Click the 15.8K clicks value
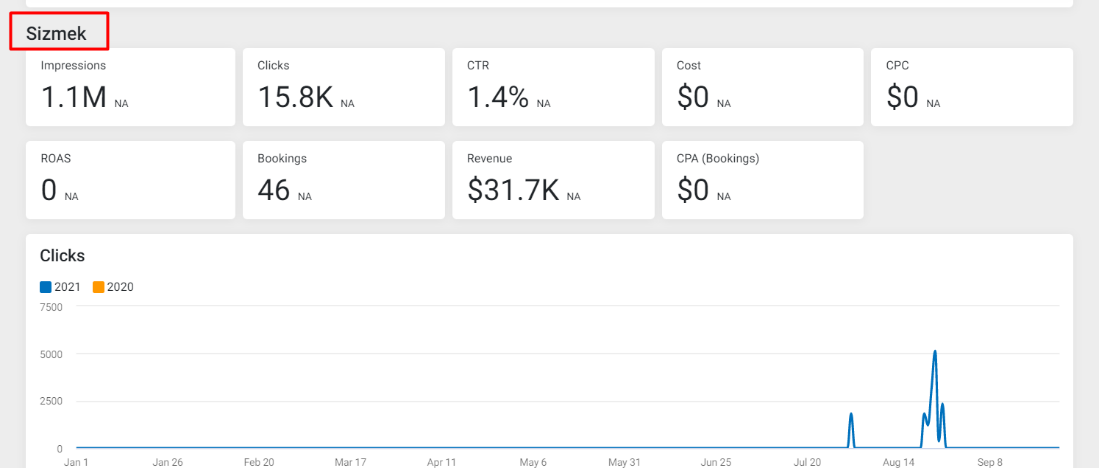Image resolution: width=1099 pixels, height=468 pixels. 295,97
